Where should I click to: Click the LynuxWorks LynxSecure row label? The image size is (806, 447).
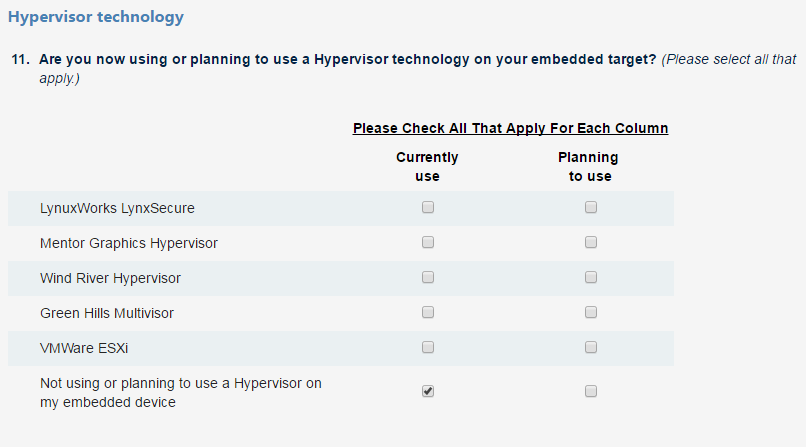[117, 208]
